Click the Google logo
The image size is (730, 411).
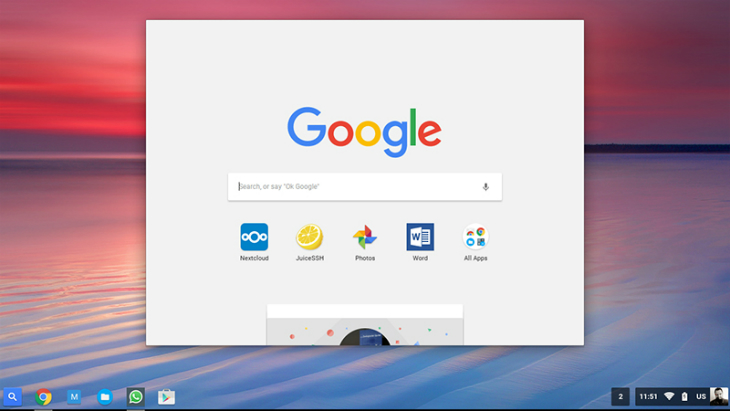[x=365, y=132]
